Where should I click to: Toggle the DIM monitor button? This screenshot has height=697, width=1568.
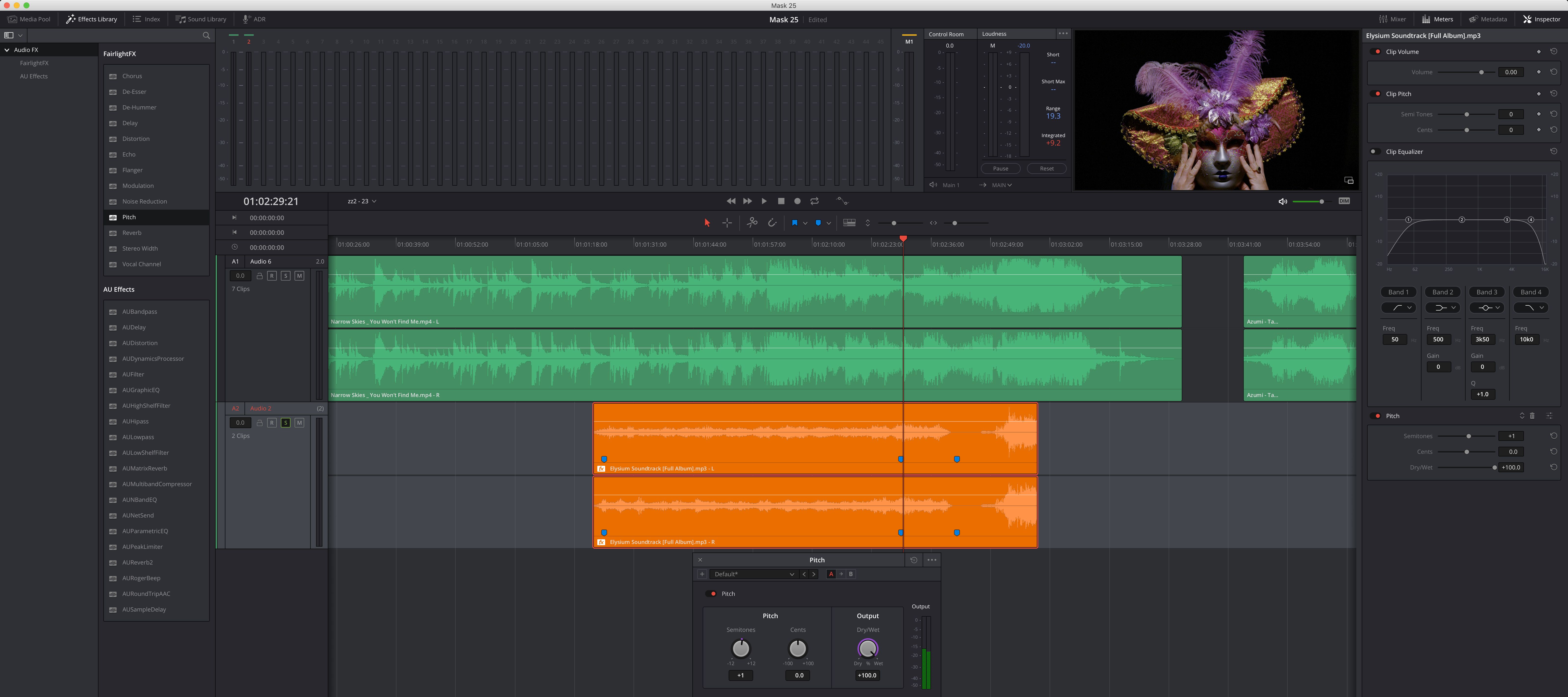click(x=1345, y=201)
